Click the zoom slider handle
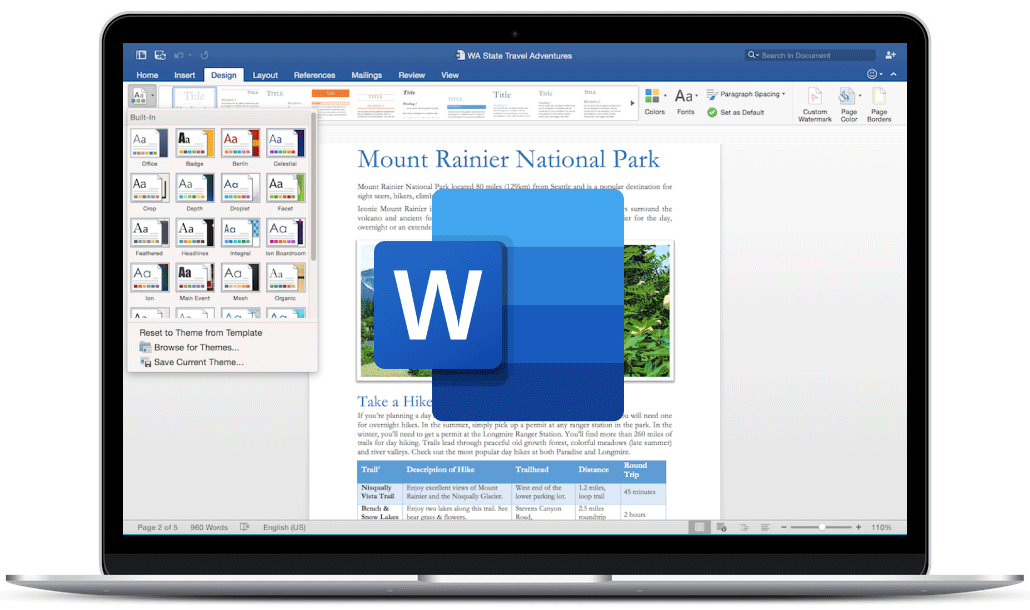The width and height of the screenshot is (1030, 610). (821, 527)
